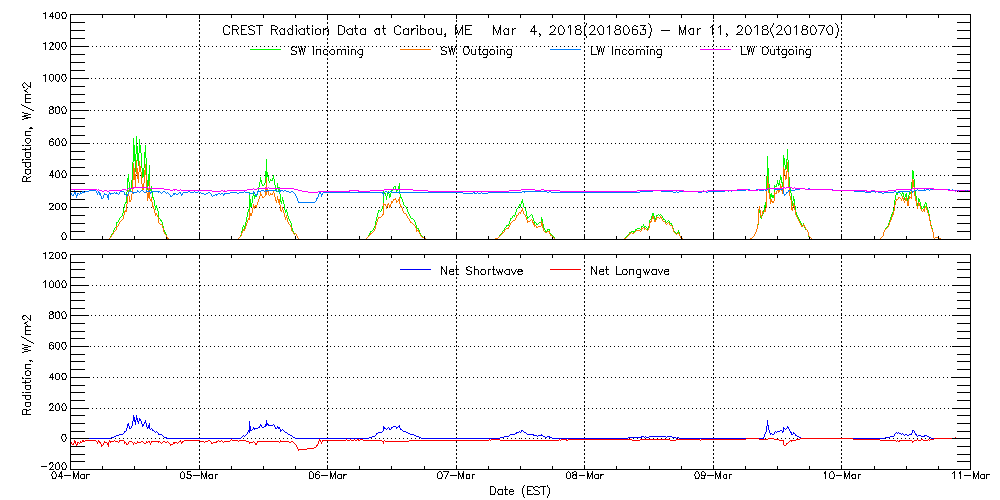Click the 09-Mar date tick label

click(x=713, y=478)
